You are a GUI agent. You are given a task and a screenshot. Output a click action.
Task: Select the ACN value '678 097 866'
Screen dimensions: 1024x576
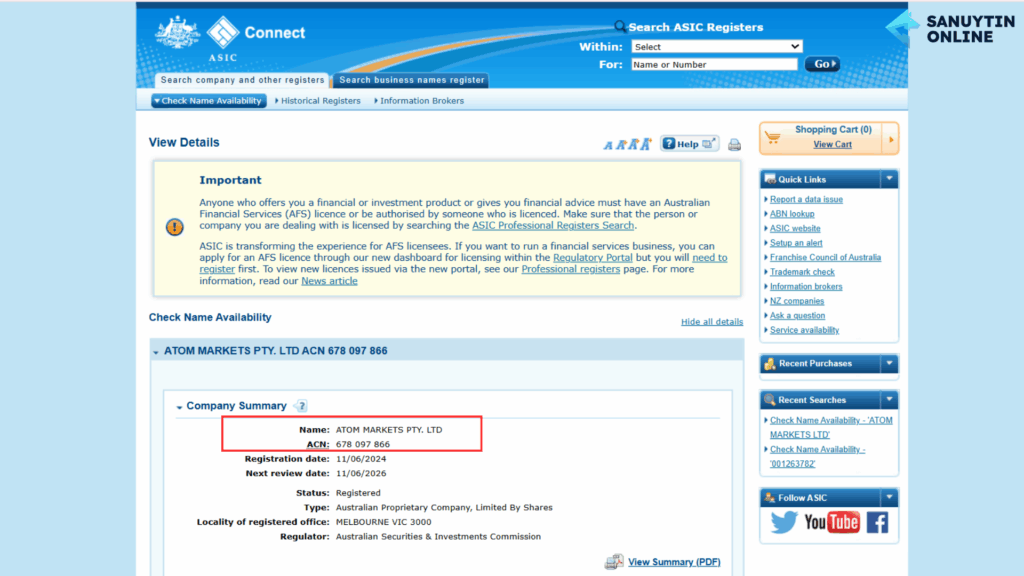coord(363,444)
